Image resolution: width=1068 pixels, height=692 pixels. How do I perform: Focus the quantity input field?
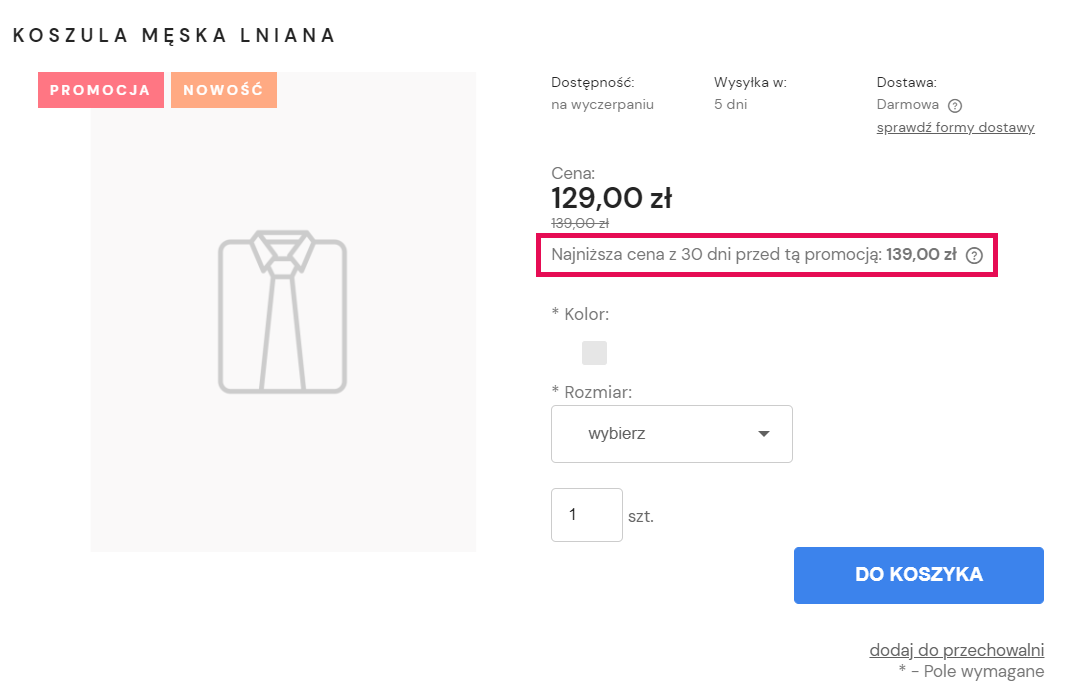(x=586, y=515)
